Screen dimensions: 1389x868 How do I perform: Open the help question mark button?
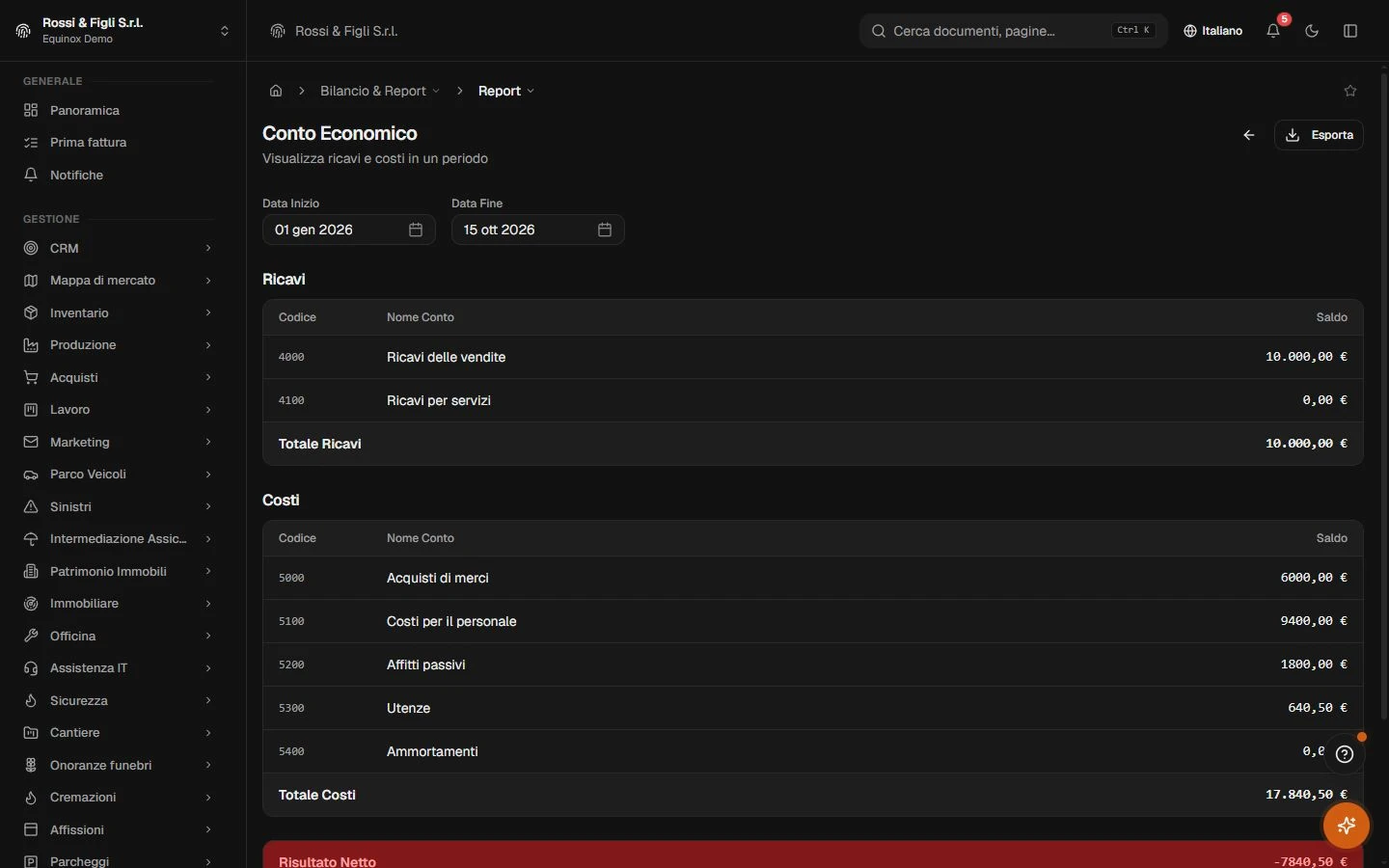(x=1345, y=754)
